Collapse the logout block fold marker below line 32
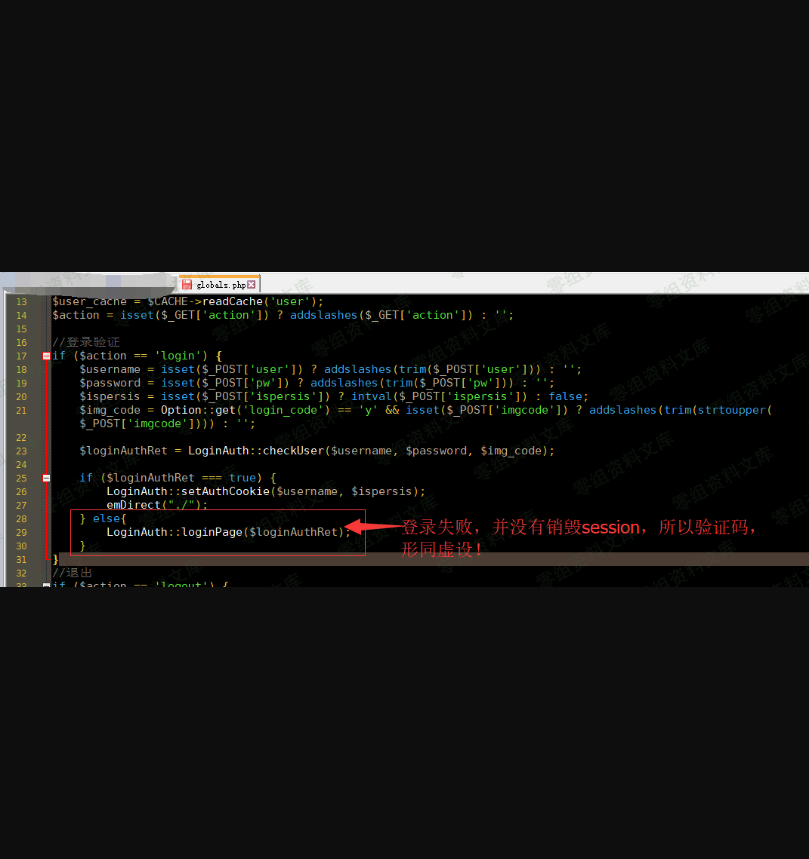The width and height of the screenshot is (809, 859). (x=46, y=584)
